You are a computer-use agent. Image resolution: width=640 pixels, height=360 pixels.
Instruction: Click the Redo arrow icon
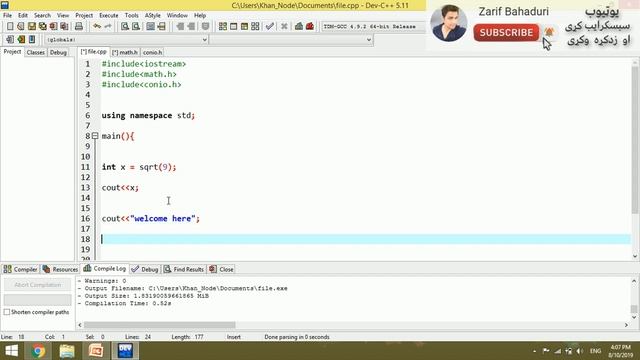[x=108, y=27]
